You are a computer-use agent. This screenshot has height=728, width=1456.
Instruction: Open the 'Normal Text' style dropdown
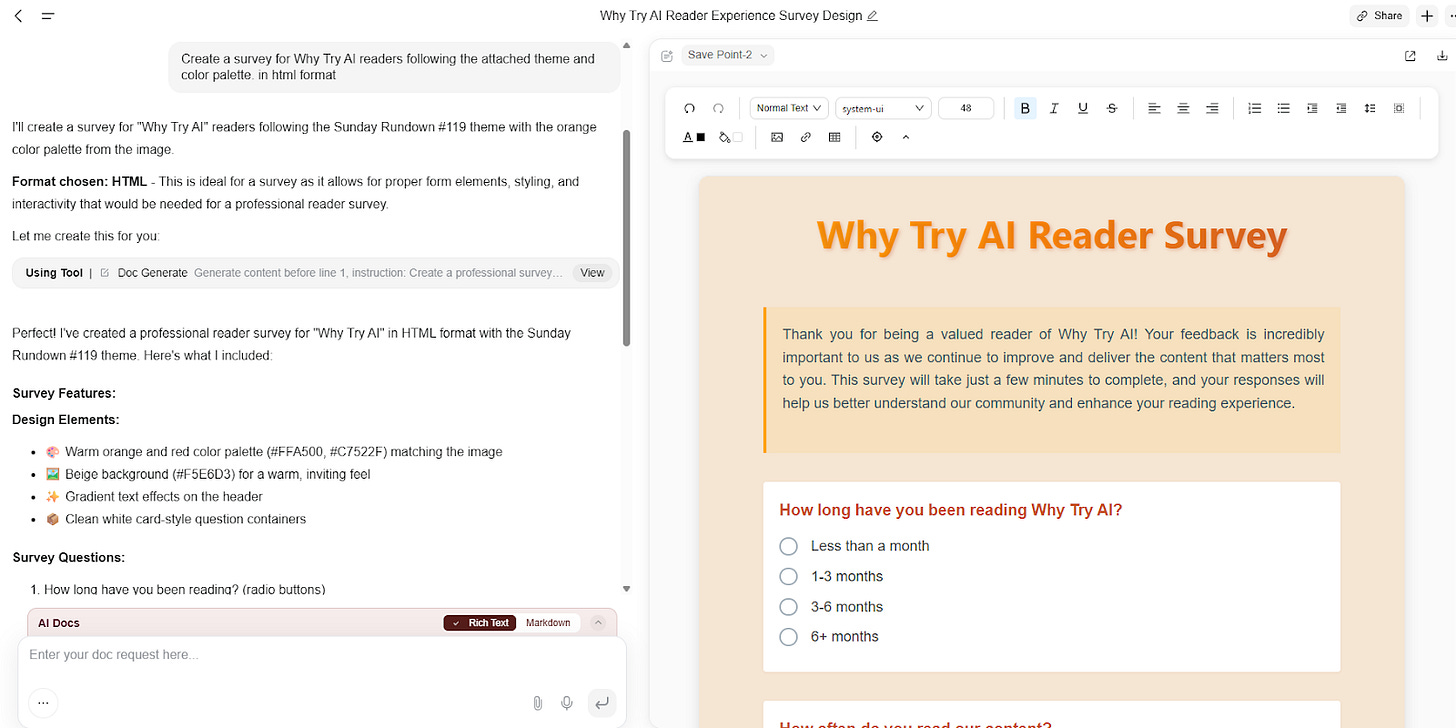coord(788,108)
